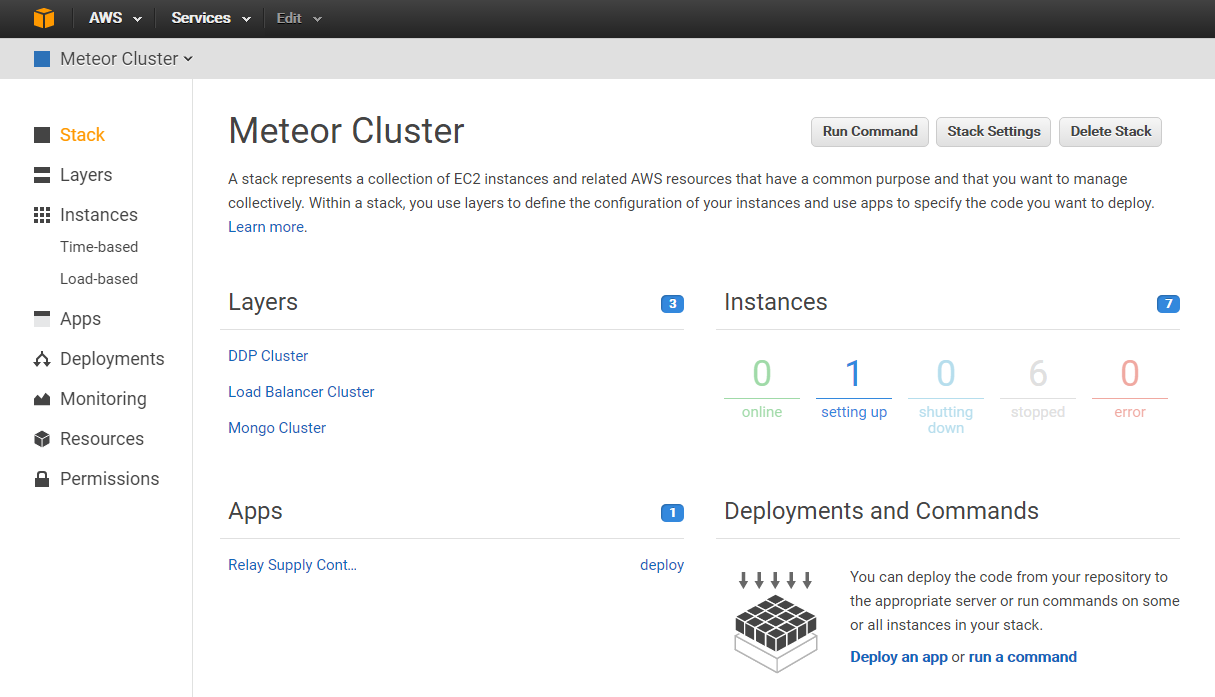The image size is (1215, 697).
Task: Go to Layers in the sidebar
Action: [86, 175]
